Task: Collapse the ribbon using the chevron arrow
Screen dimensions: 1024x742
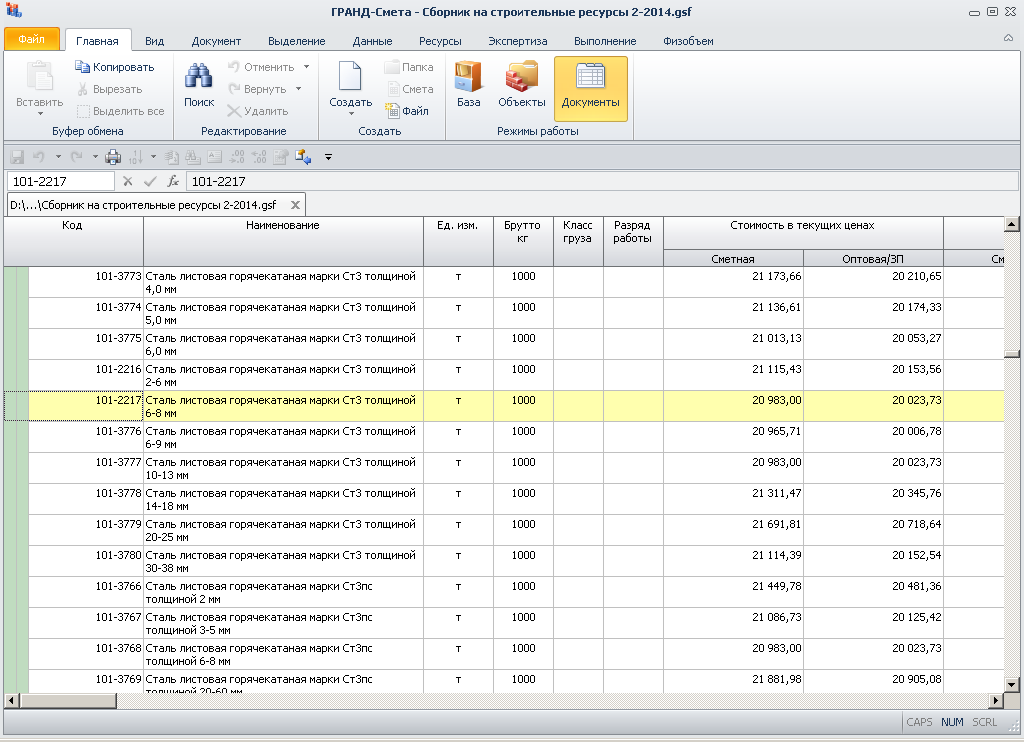Action: (x=1009, y=38)
